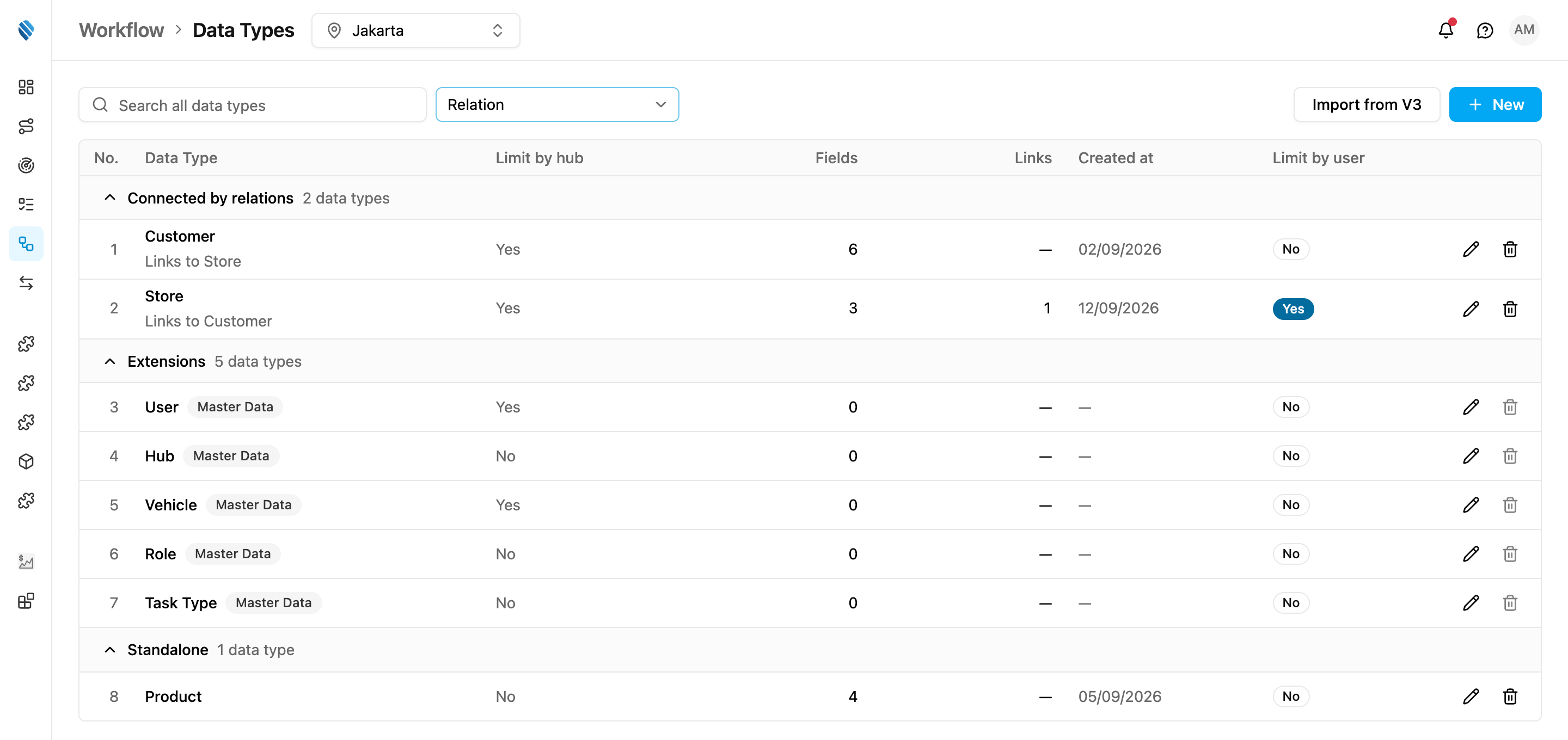The width and height of the screenshot is (1568, 740).
Task: Edit the Customer data type
Action: click(1471, 249)
